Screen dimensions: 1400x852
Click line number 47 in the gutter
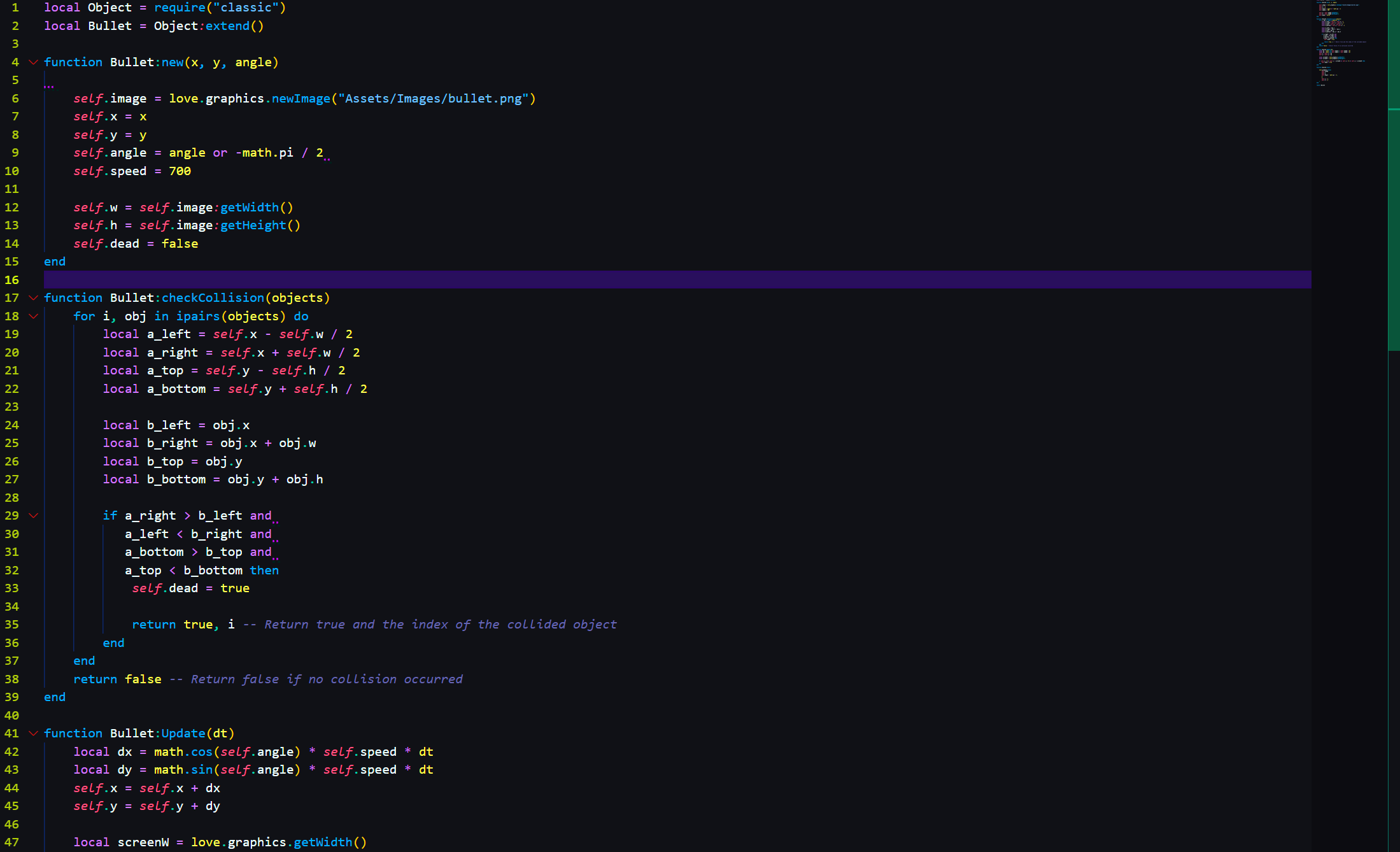[12, 842]
